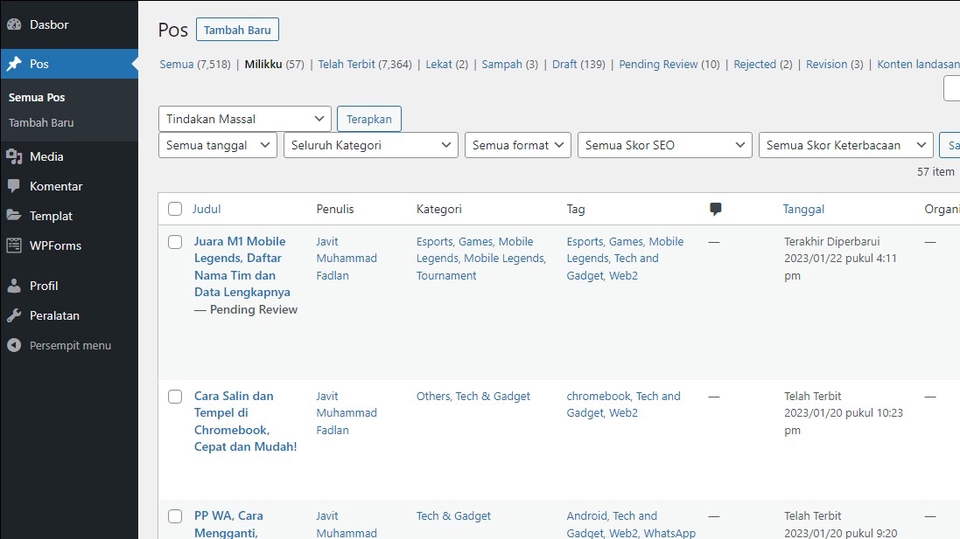Open Semua Pos submenu item
This screenshot has height=539, width=960.
37,97
